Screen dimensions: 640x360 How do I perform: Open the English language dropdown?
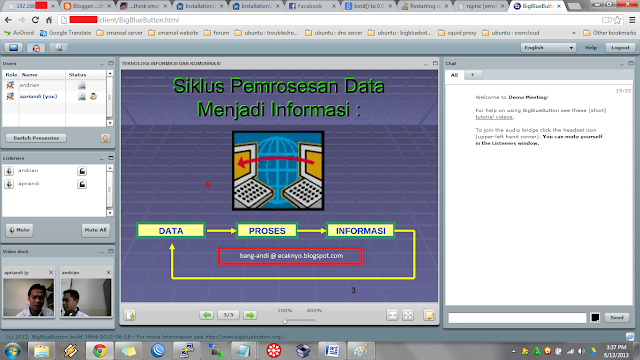548,48
